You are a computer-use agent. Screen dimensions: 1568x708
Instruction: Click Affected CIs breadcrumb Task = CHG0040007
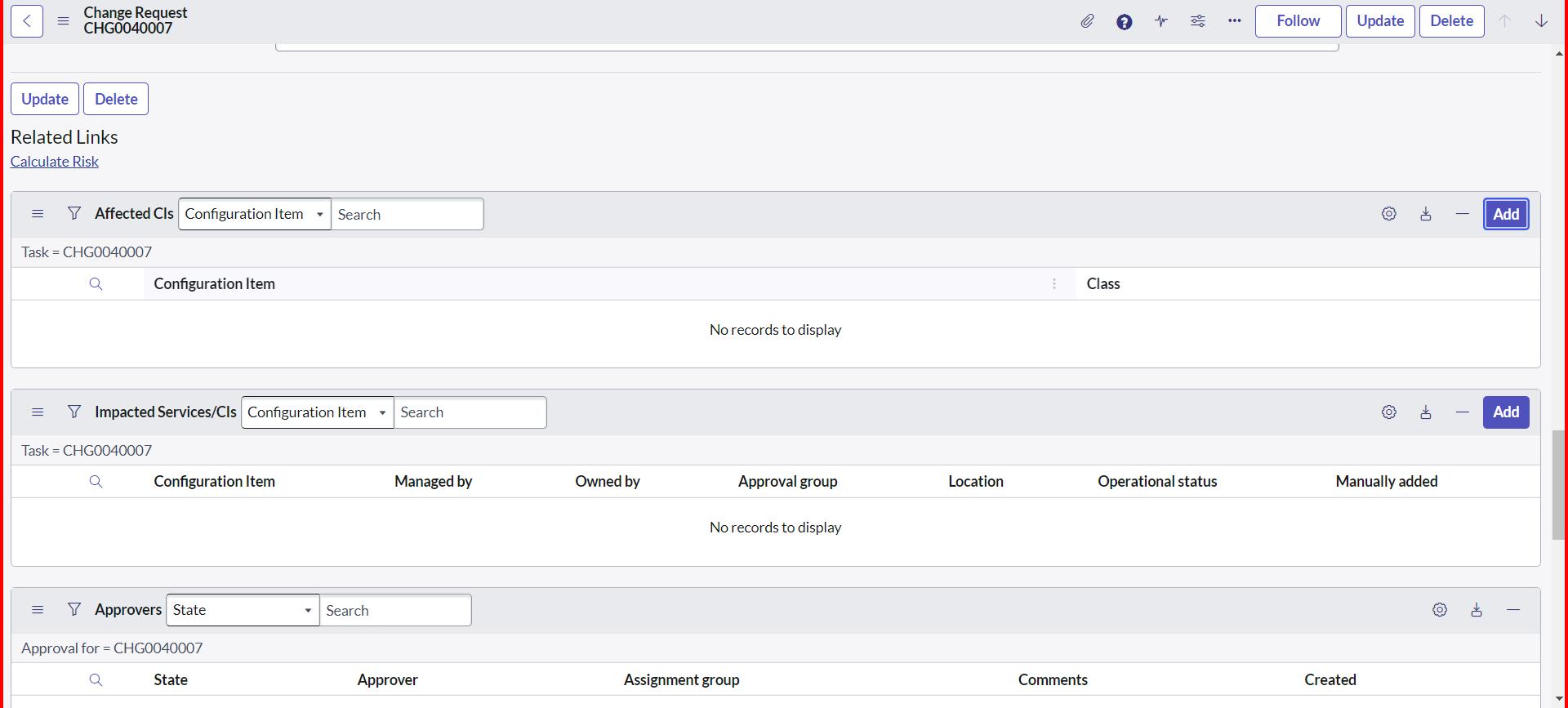(x=87, y=252)
